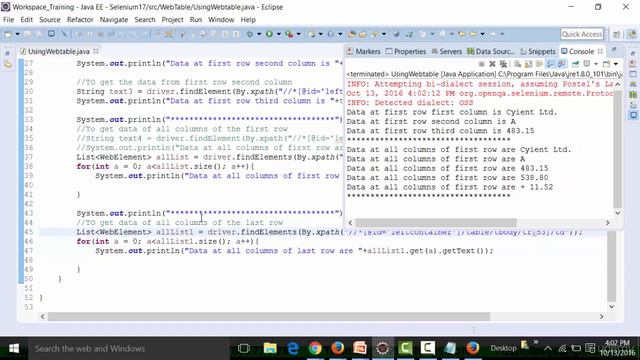Click Remove All Terminated Launches icon
This screenshot has height=360, width=640.
[503, 64]
